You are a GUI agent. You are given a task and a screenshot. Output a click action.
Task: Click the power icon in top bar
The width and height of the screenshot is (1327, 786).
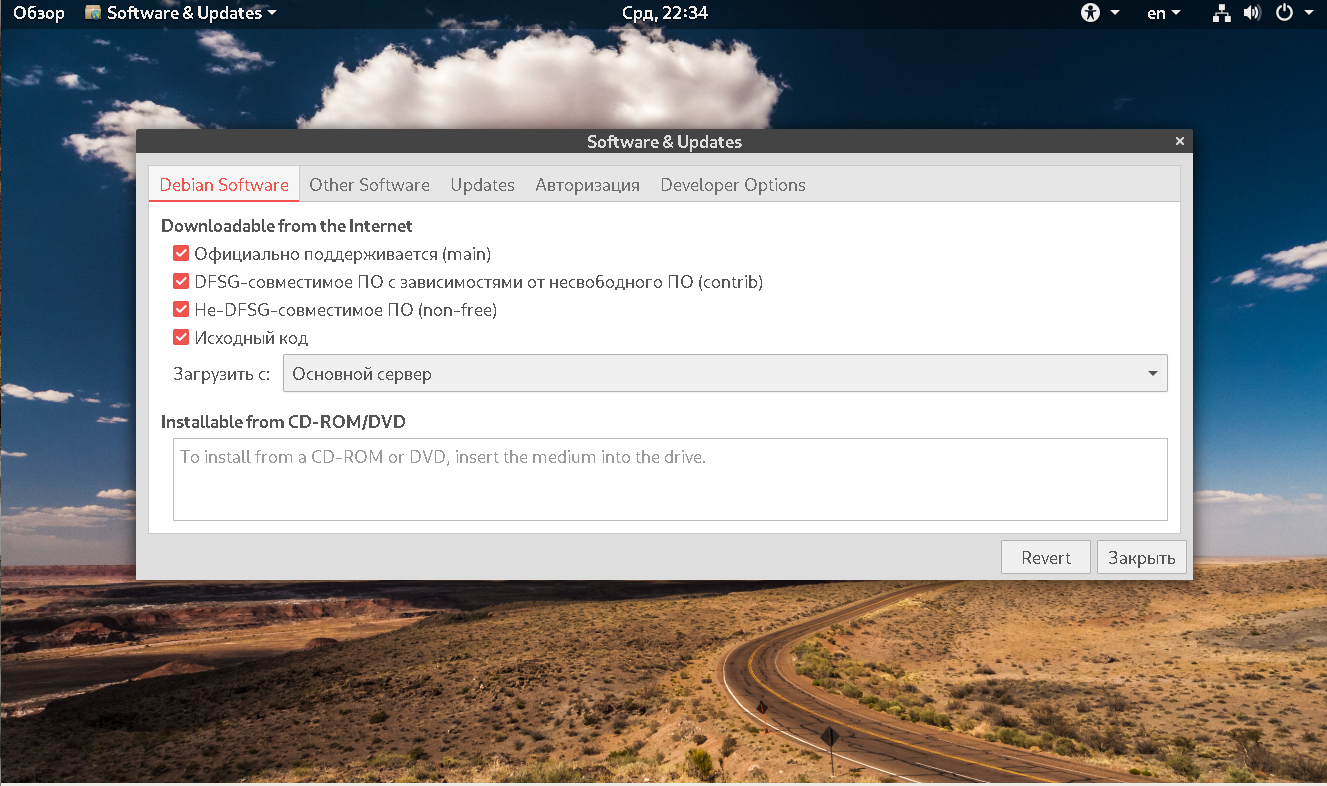[x=1285, y=13]
